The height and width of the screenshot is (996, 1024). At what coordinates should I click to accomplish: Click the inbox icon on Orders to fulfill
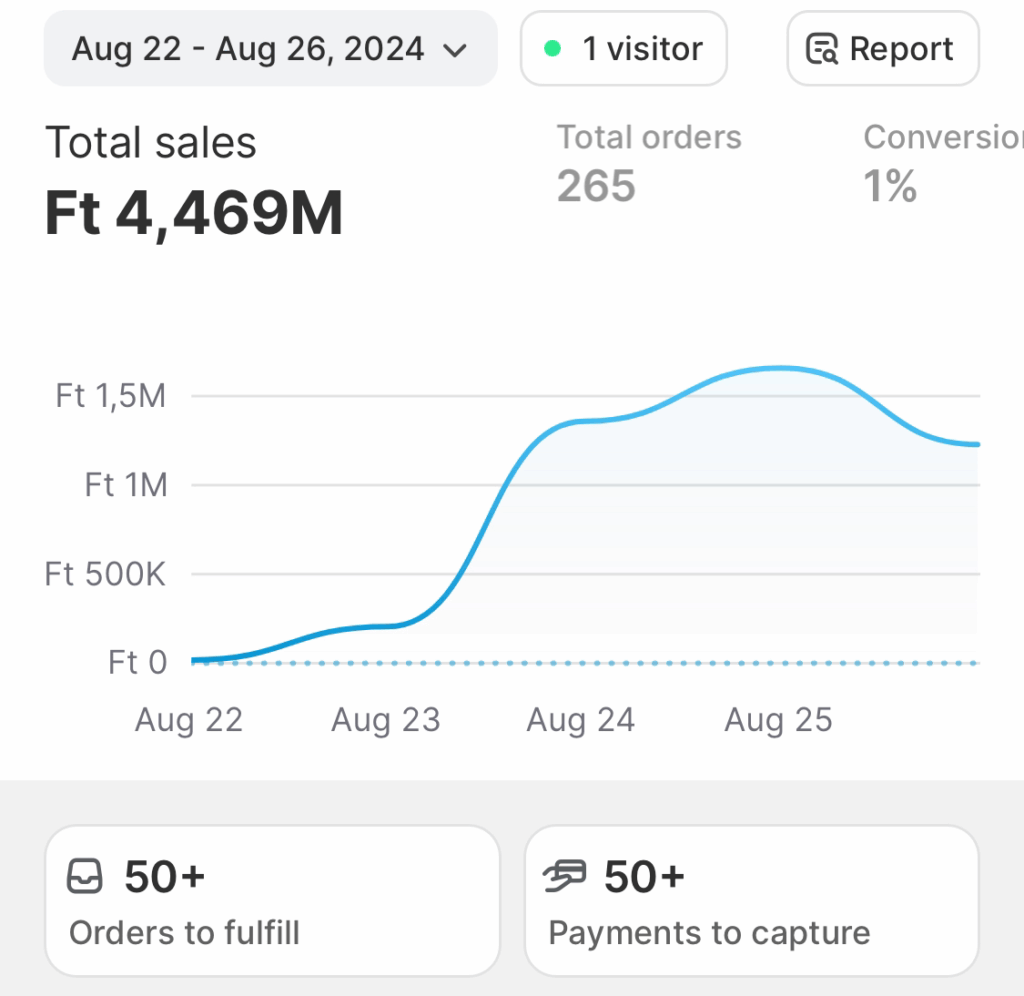(x=85, y=877)
